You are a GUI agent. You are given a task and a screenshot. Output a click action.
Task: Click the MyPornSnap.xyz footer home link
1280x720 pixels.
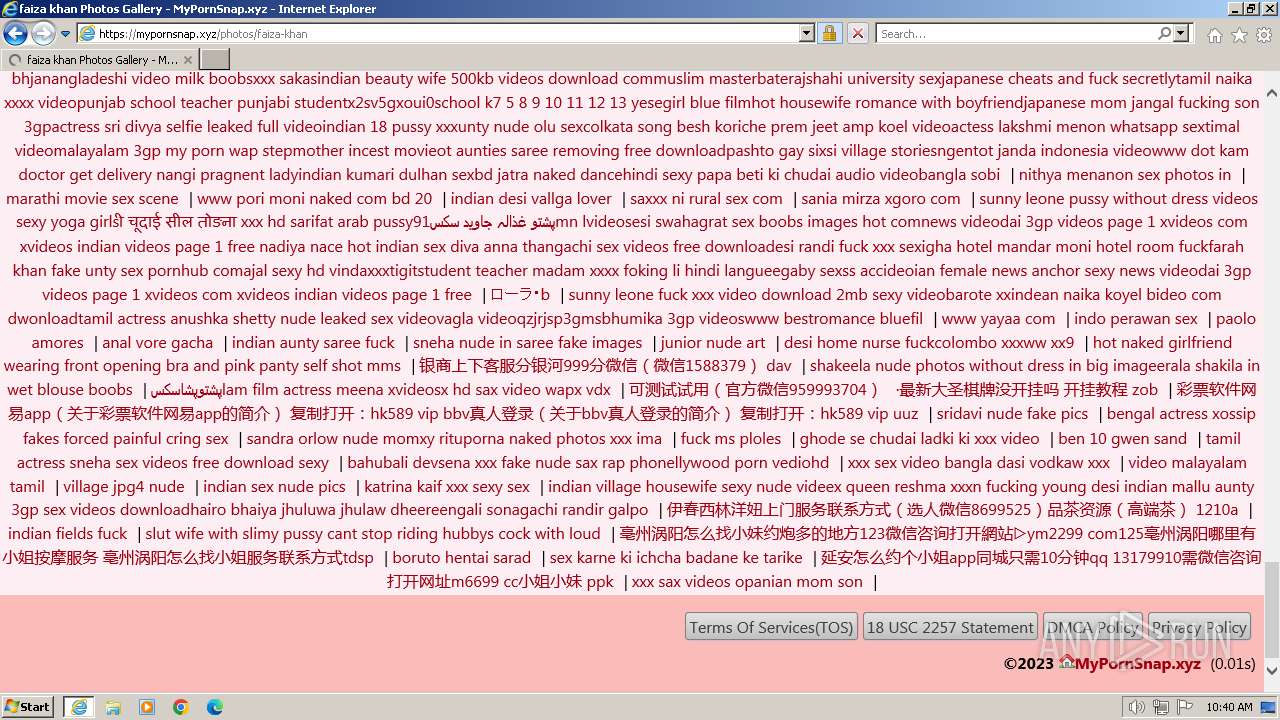(x=1130, y=663)
